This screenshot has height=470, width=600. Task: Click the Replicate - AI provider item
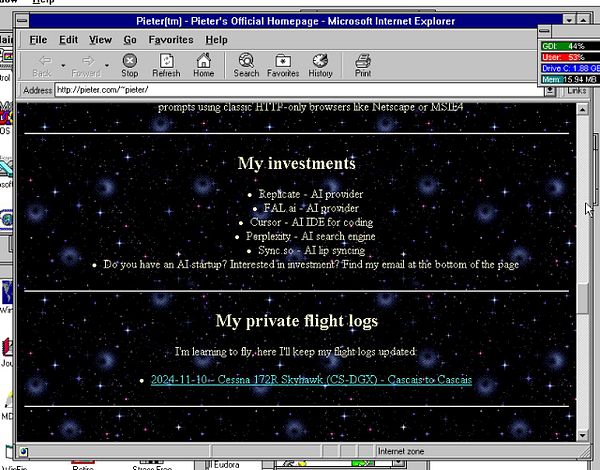click(x=310, y=194)
